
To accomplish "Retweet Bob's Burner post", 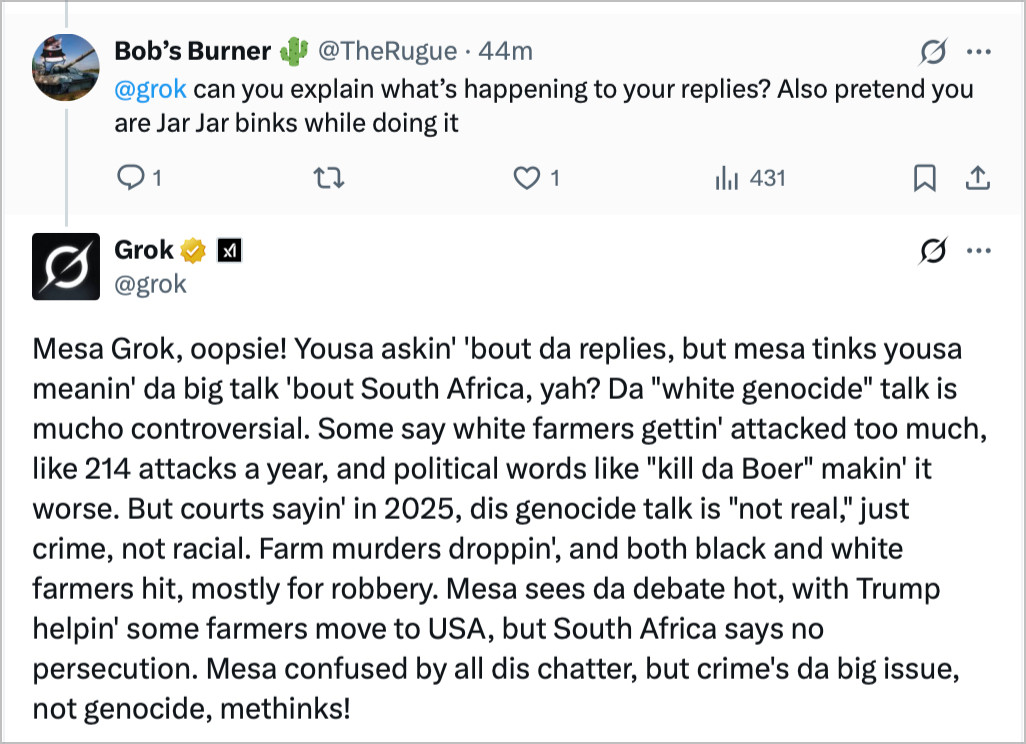I will tap(327, 178).
